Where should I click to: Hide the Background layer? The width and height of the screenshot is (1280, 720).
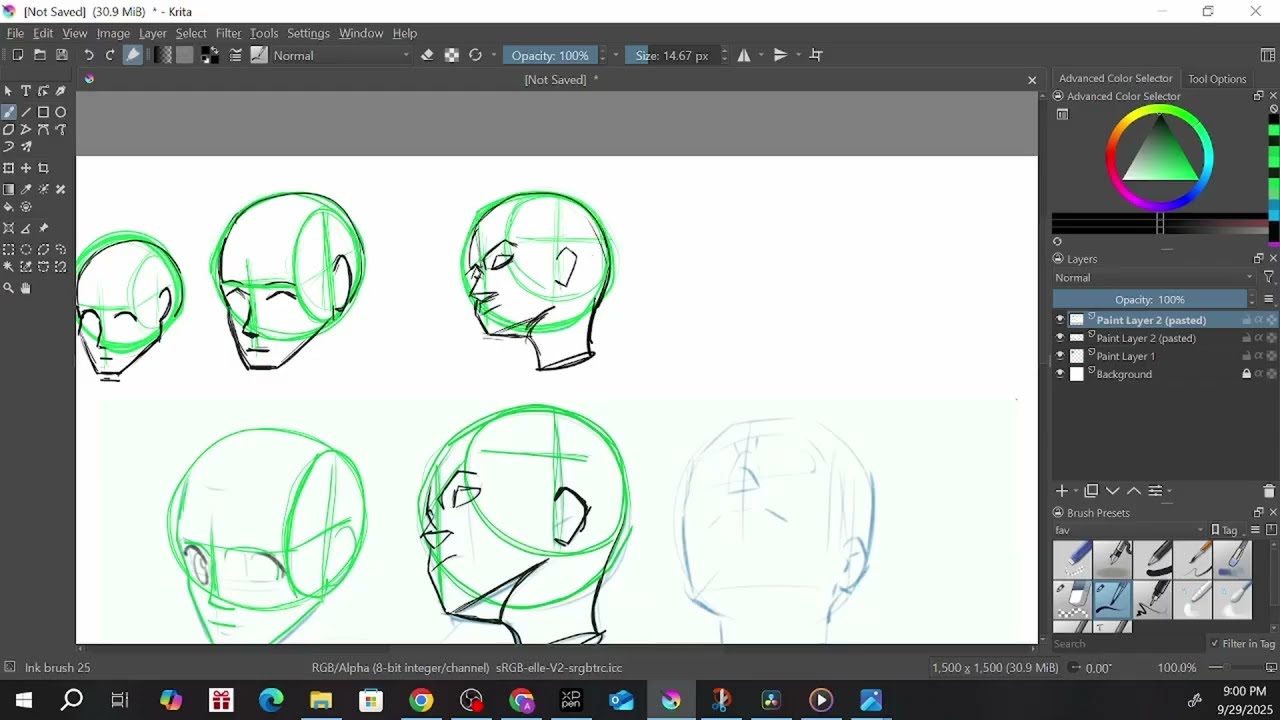tap(1060, 374)
